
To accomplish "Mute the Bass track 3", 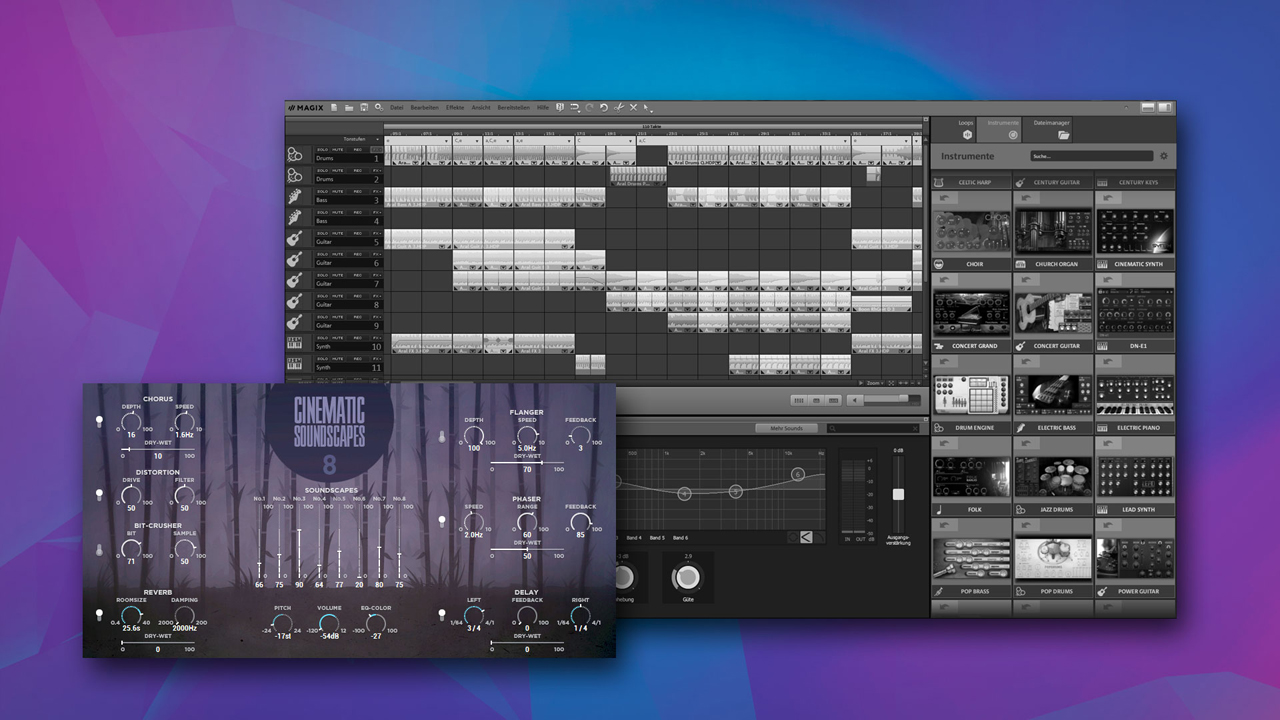I will 336,193.
